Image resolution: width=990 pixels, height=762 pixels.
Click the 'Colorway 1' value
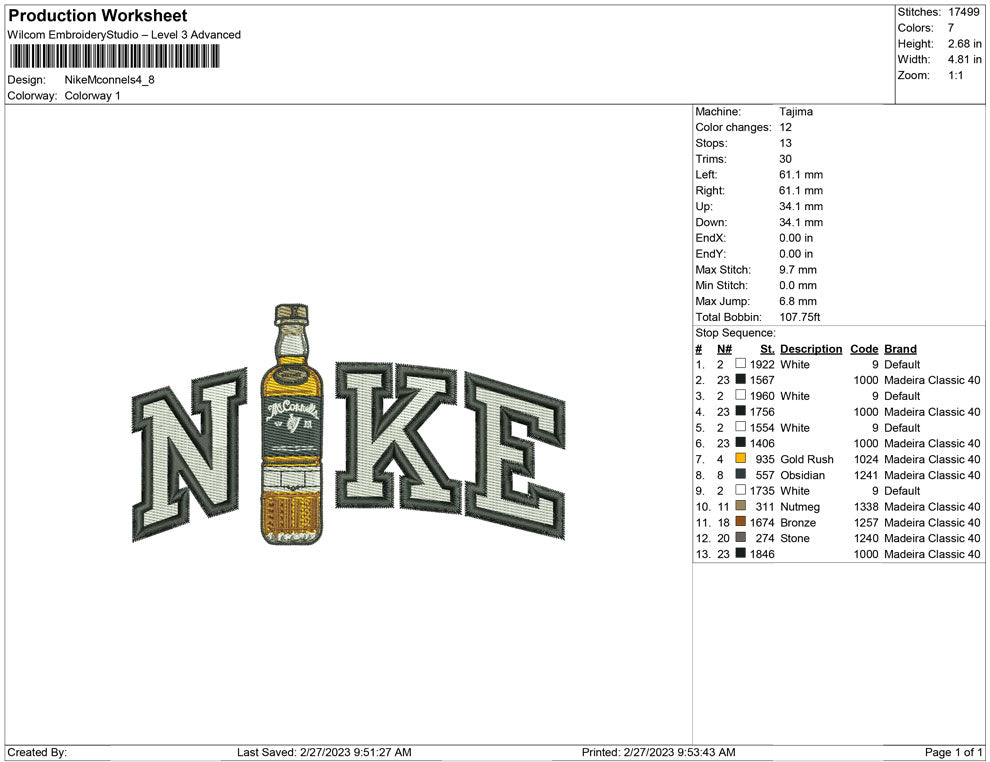(92, 95)
